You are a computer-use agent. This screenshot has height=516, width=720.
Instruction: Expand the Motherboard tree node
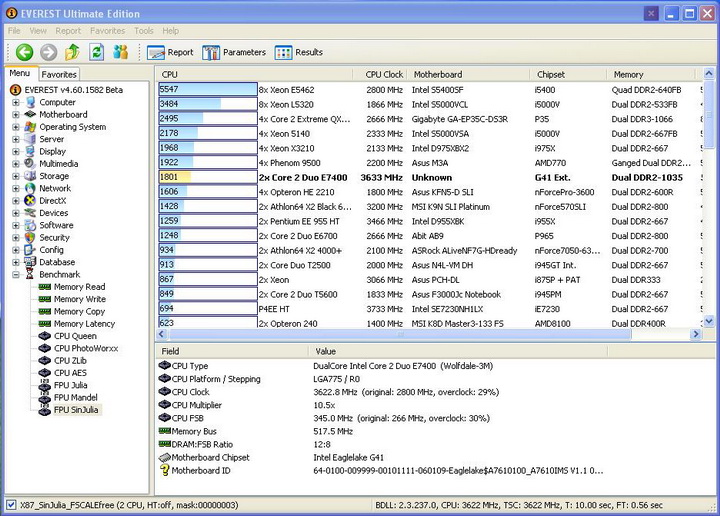click(x=16, y=115)
